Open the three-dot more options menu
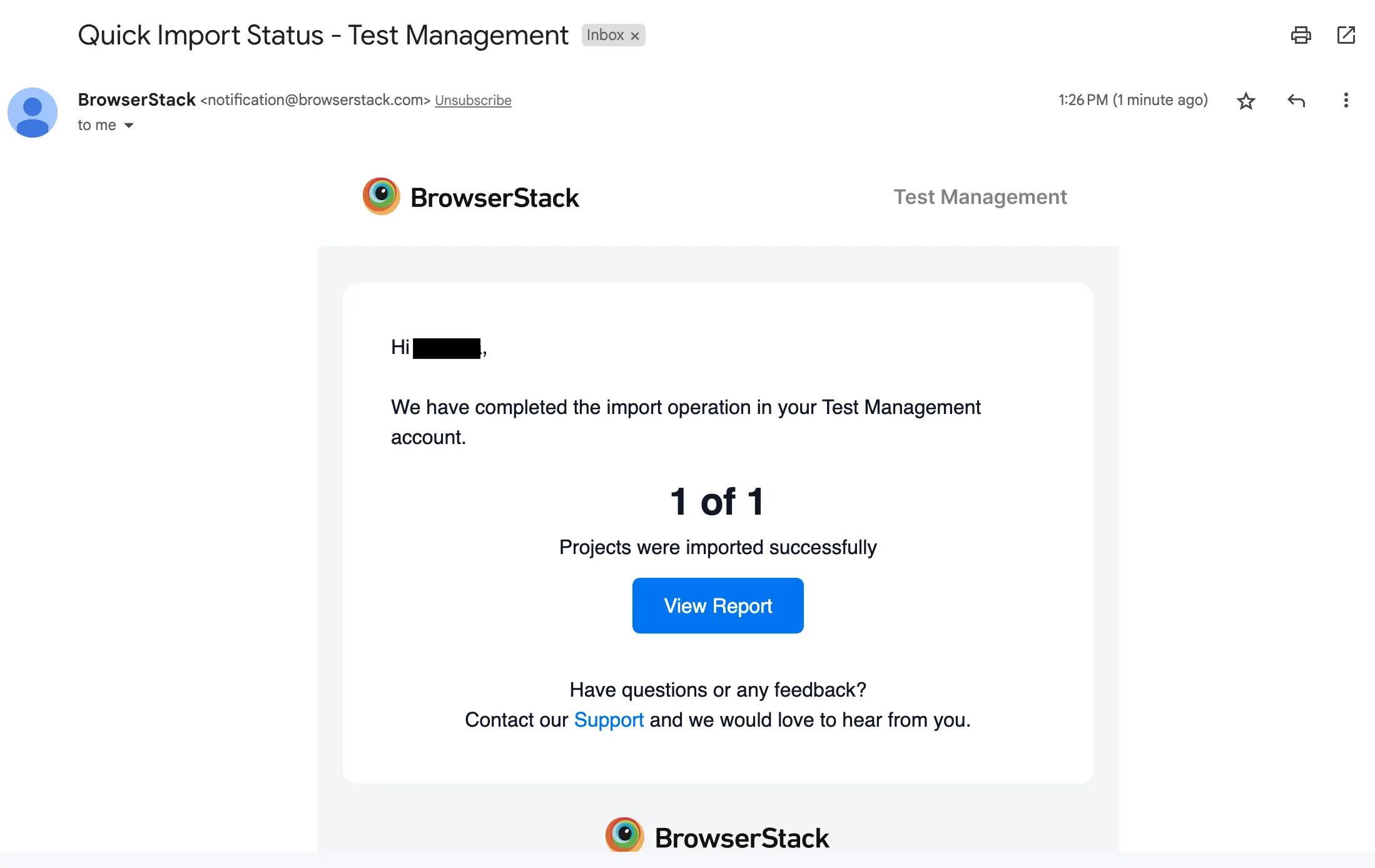 1346,101
